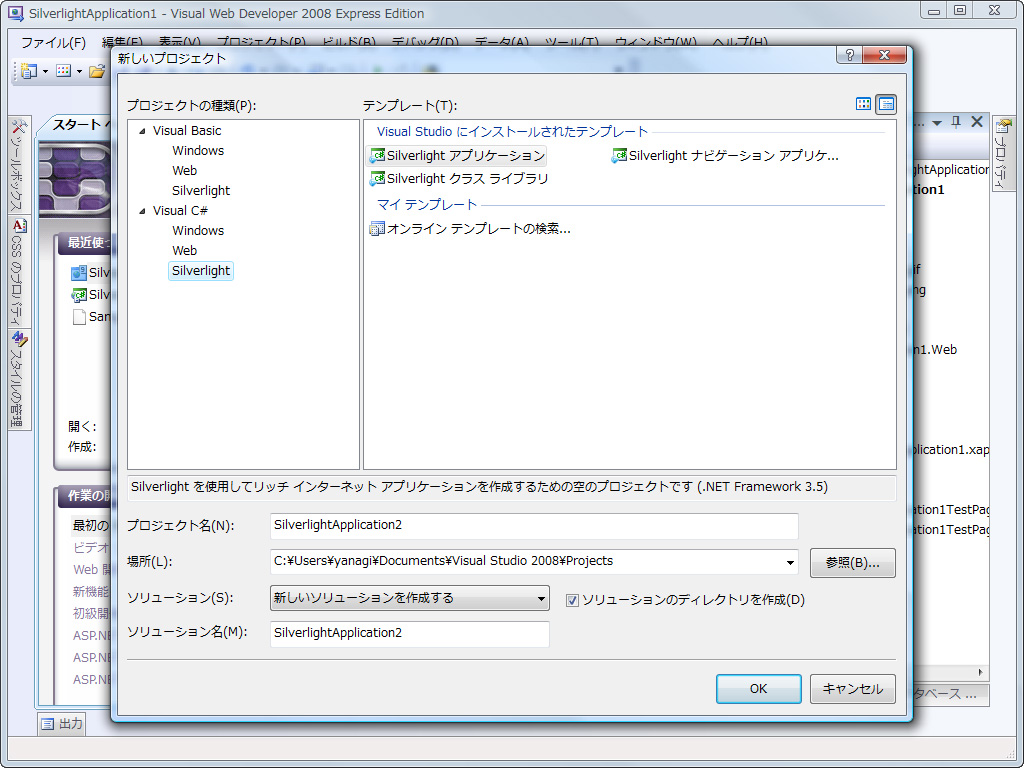The width and height of the screenshot is (1024, 768).
Task: Select the Silverlight アプリケーション template icon
Action: click(x=378, y=156)
